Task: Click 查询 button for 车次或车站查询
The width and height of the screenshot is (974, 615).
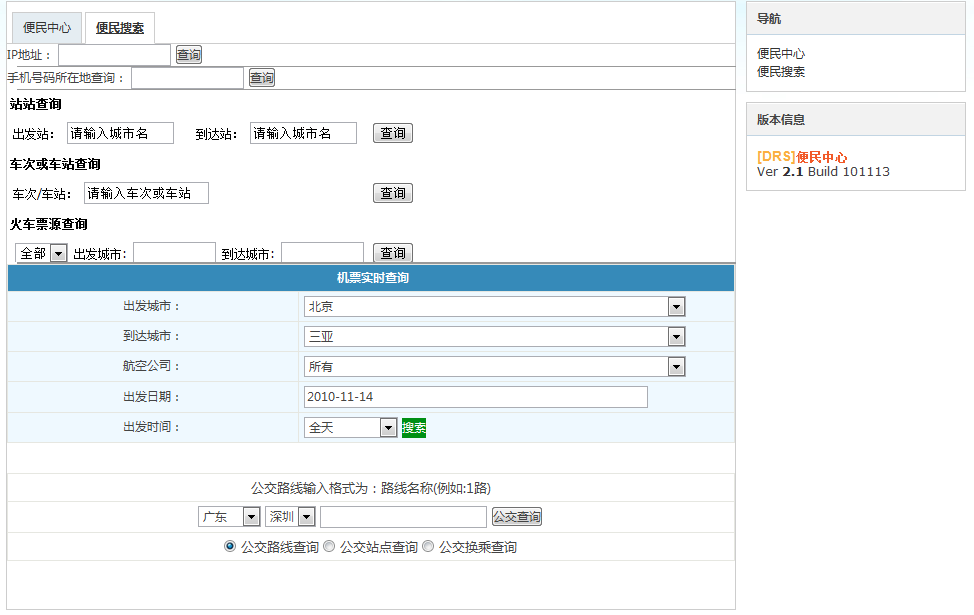Action: coord(393,193)
